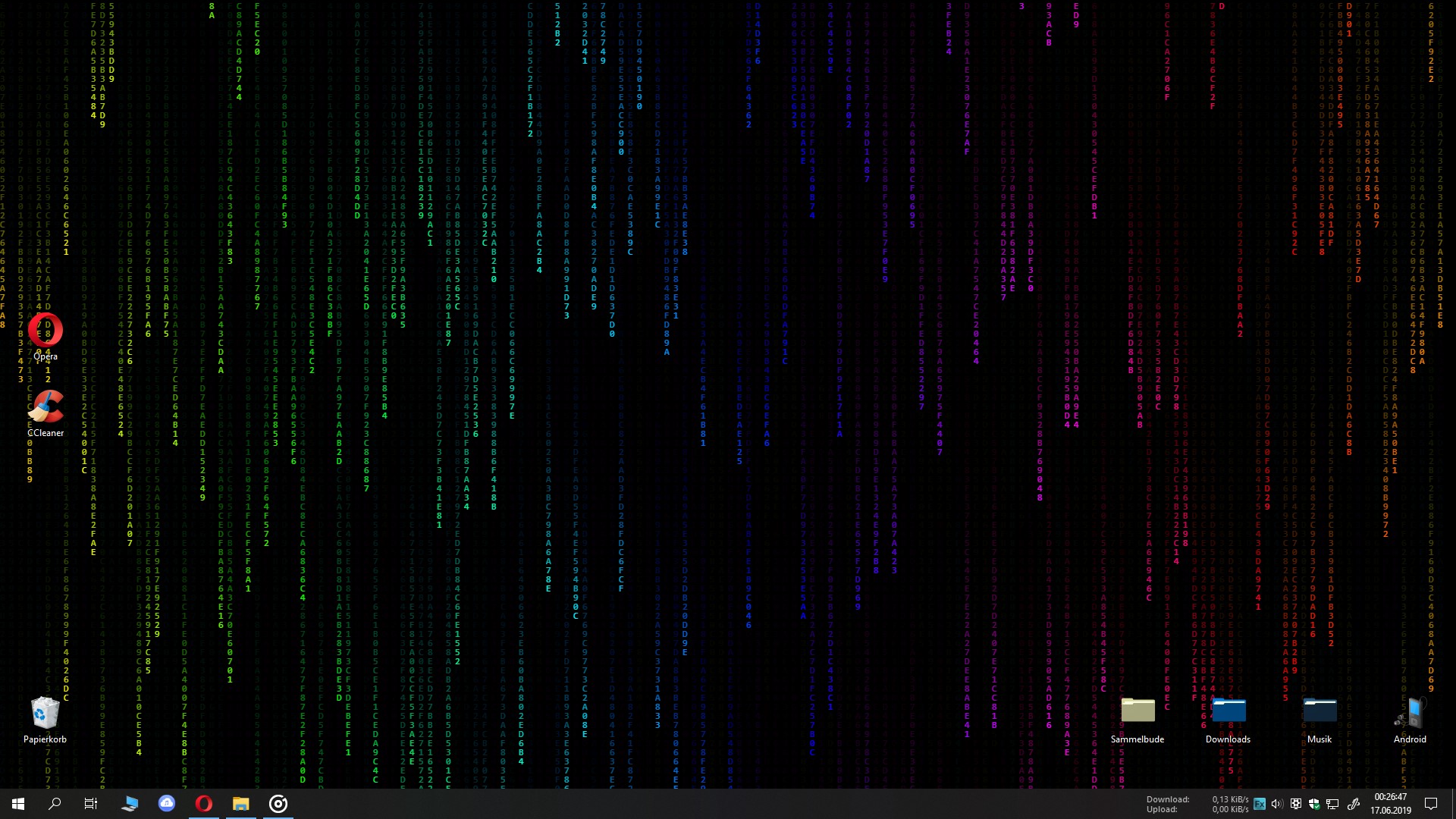1456x819 pixels.
Task: Open the Windows Start menu
Action: (18, 804)
